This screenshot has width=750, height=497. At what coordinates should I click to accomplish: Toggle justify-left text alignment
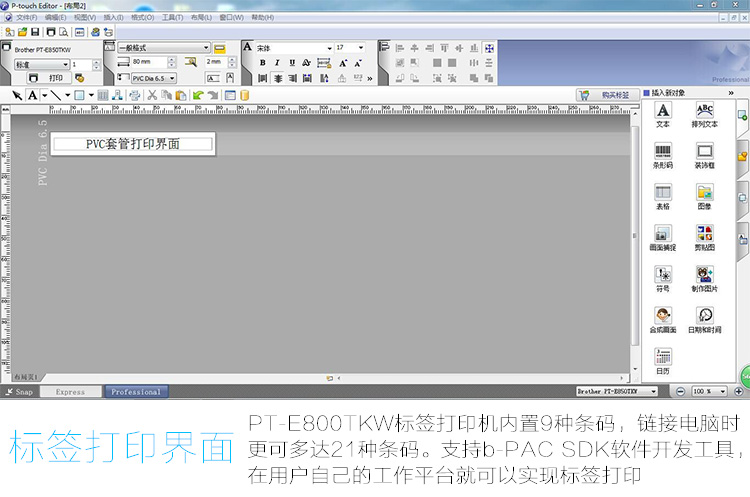(x=263, y=78)
